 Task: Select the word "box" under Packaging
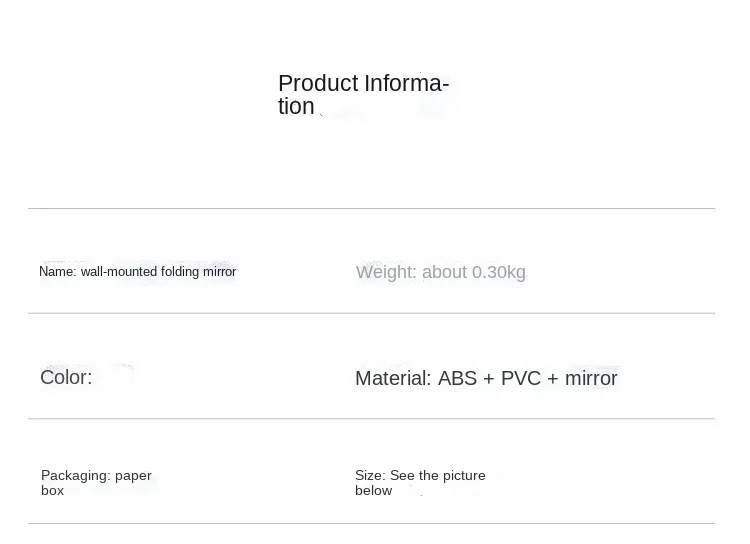[52, 491]
